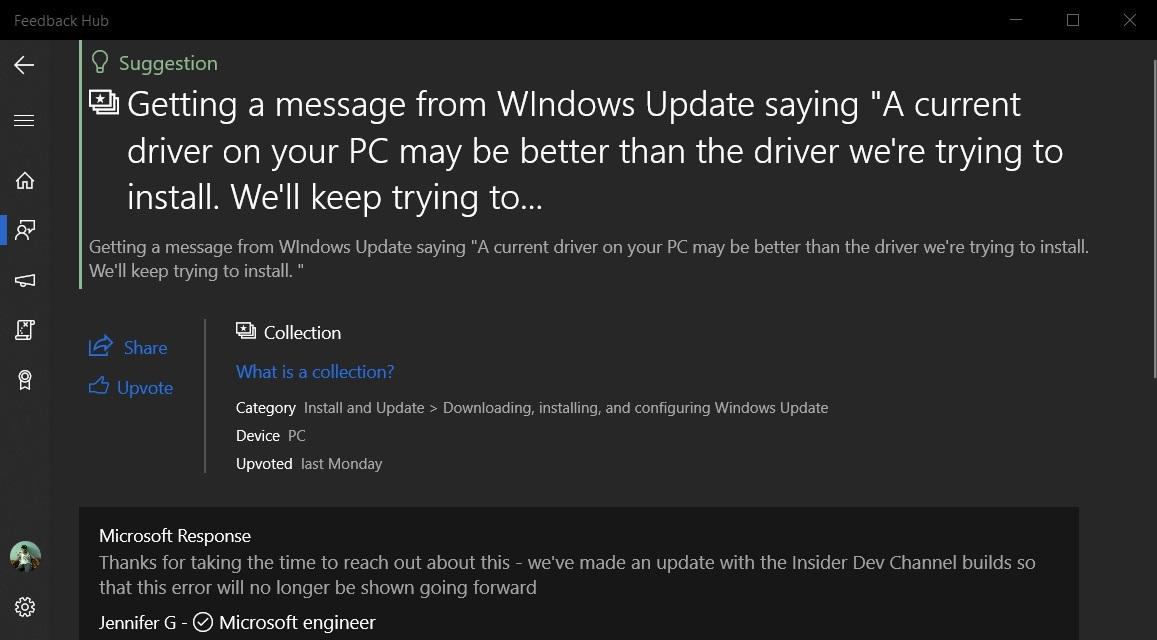Viewport: 1157px width, 640px height.
Task: Click the Collection icon beside the title
Action: click(x=104, y=102)
